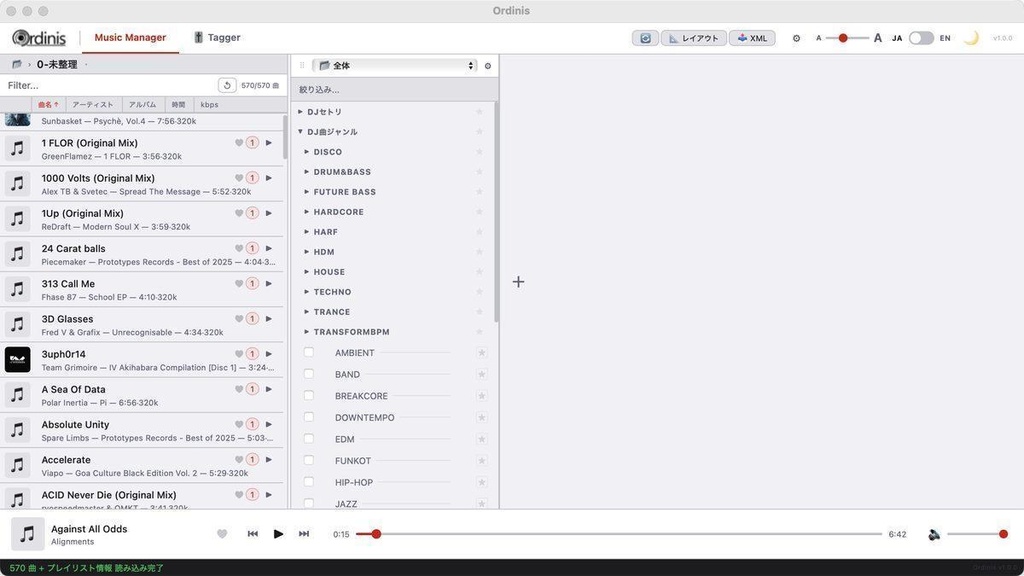Open the settings gear in the toolbar

[x=796, y=37]
